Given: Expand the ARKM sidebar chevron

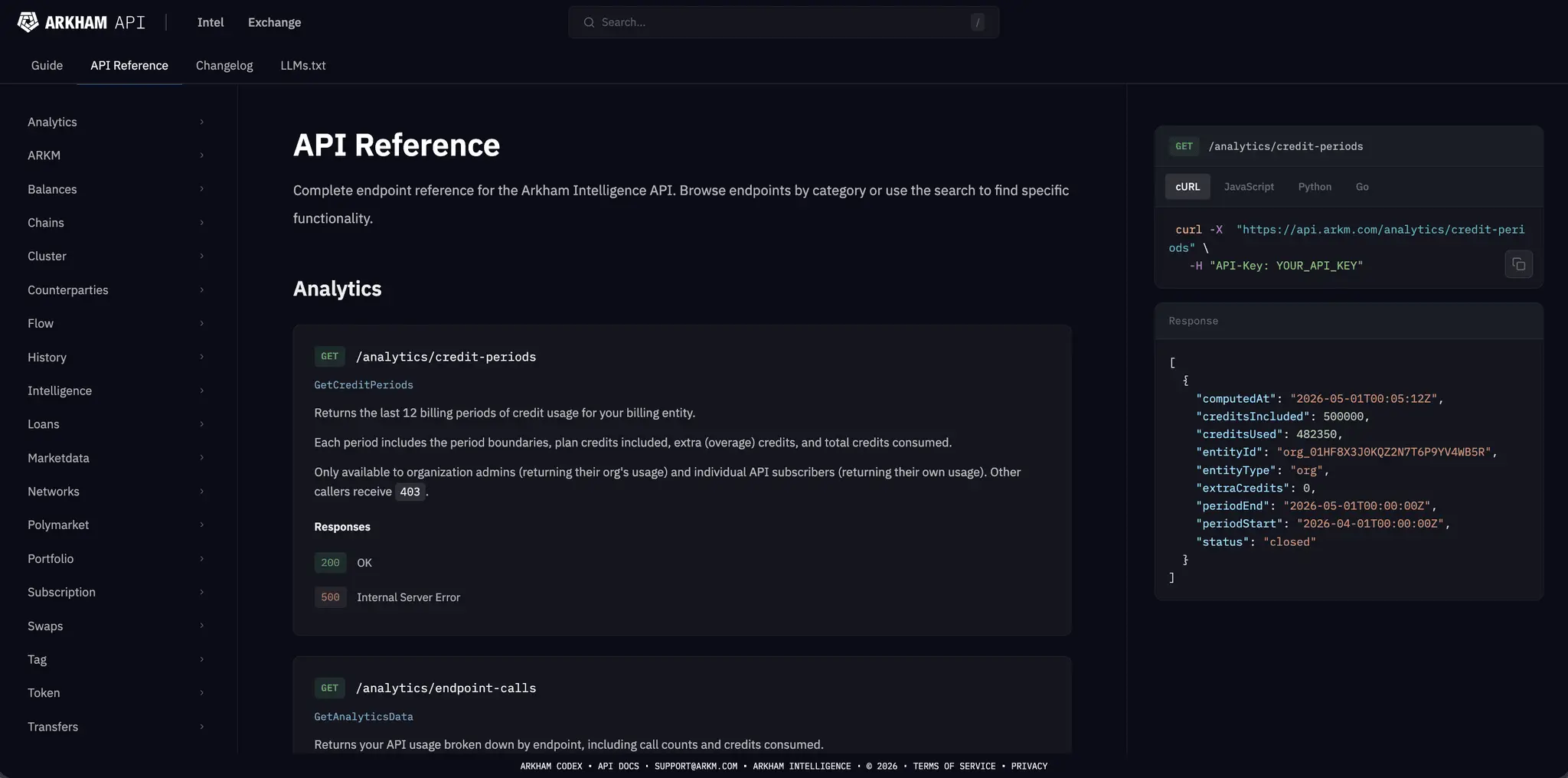Looking at the screenshot, I should [x=201, y=155].
